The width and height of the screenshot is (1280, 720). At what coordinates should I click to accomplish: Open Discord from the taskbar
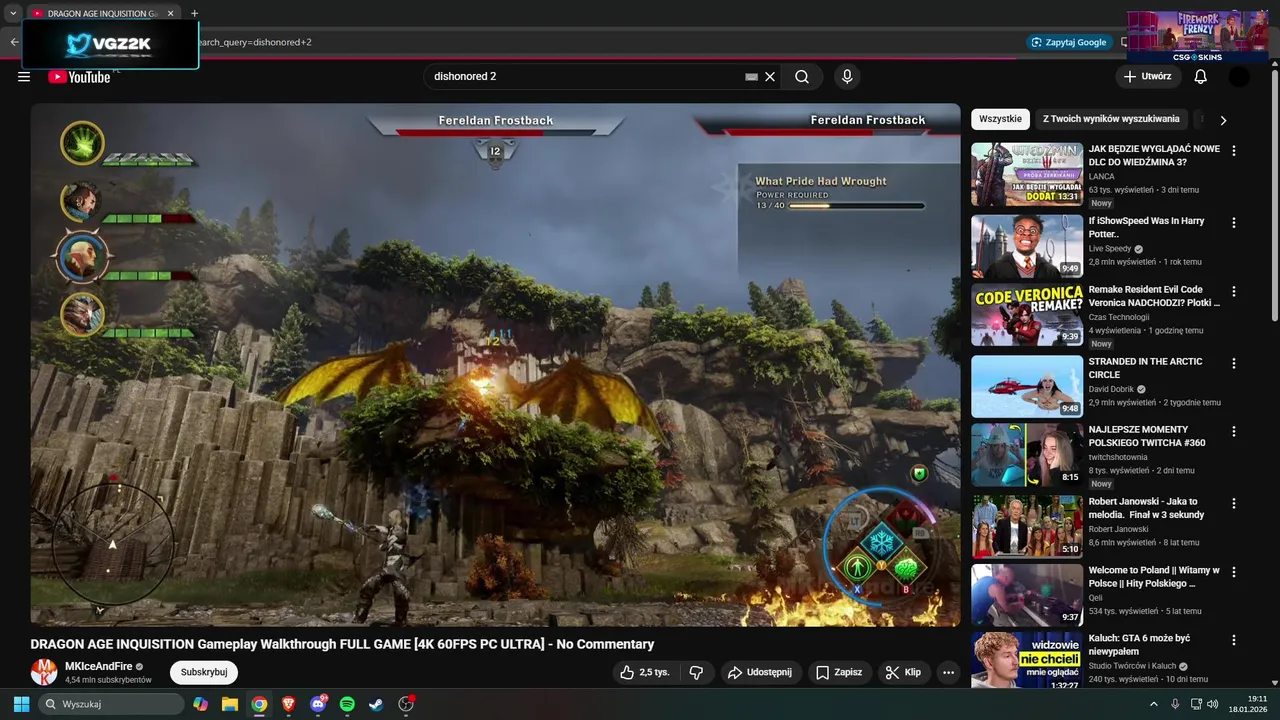pos(318,704)
